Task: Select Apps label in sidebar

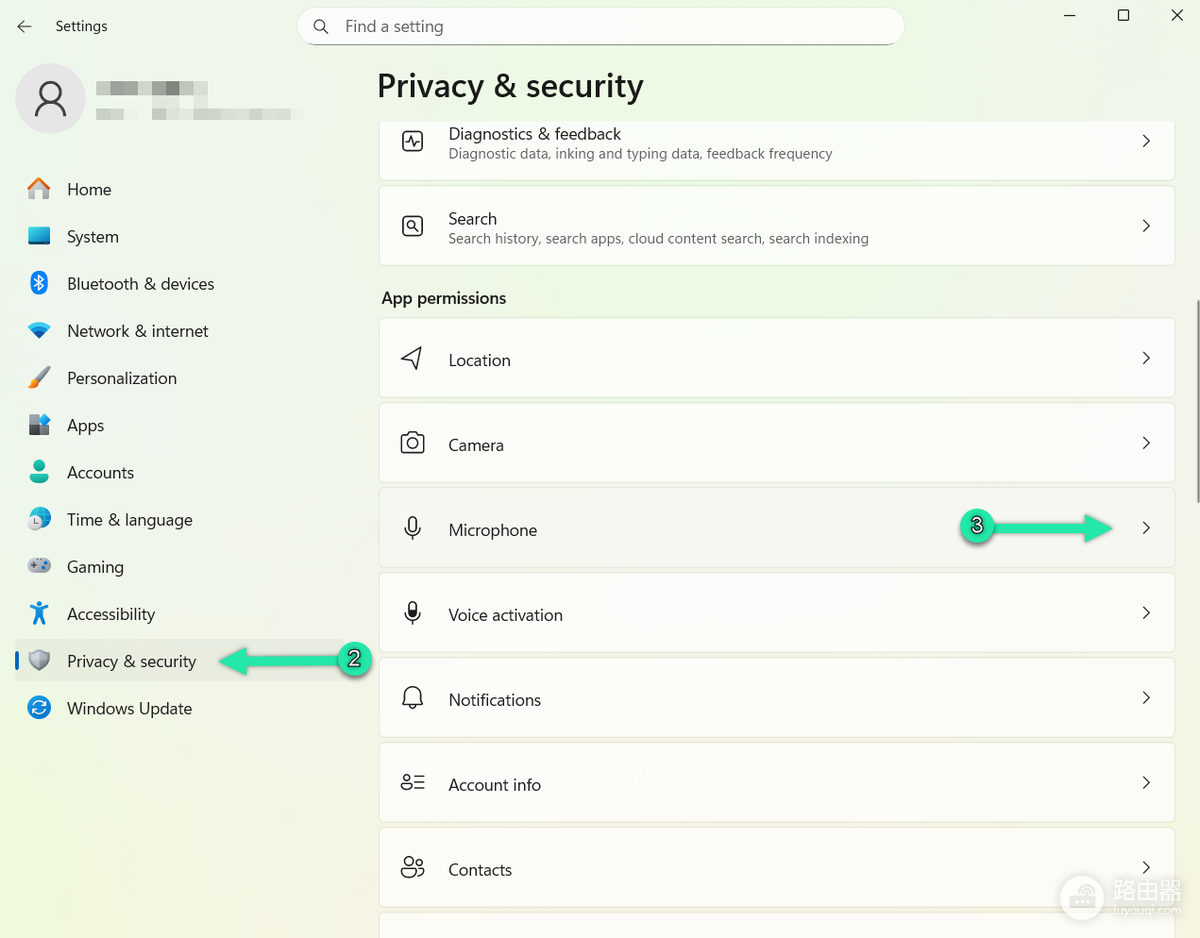Action: [x=85, y=426]
